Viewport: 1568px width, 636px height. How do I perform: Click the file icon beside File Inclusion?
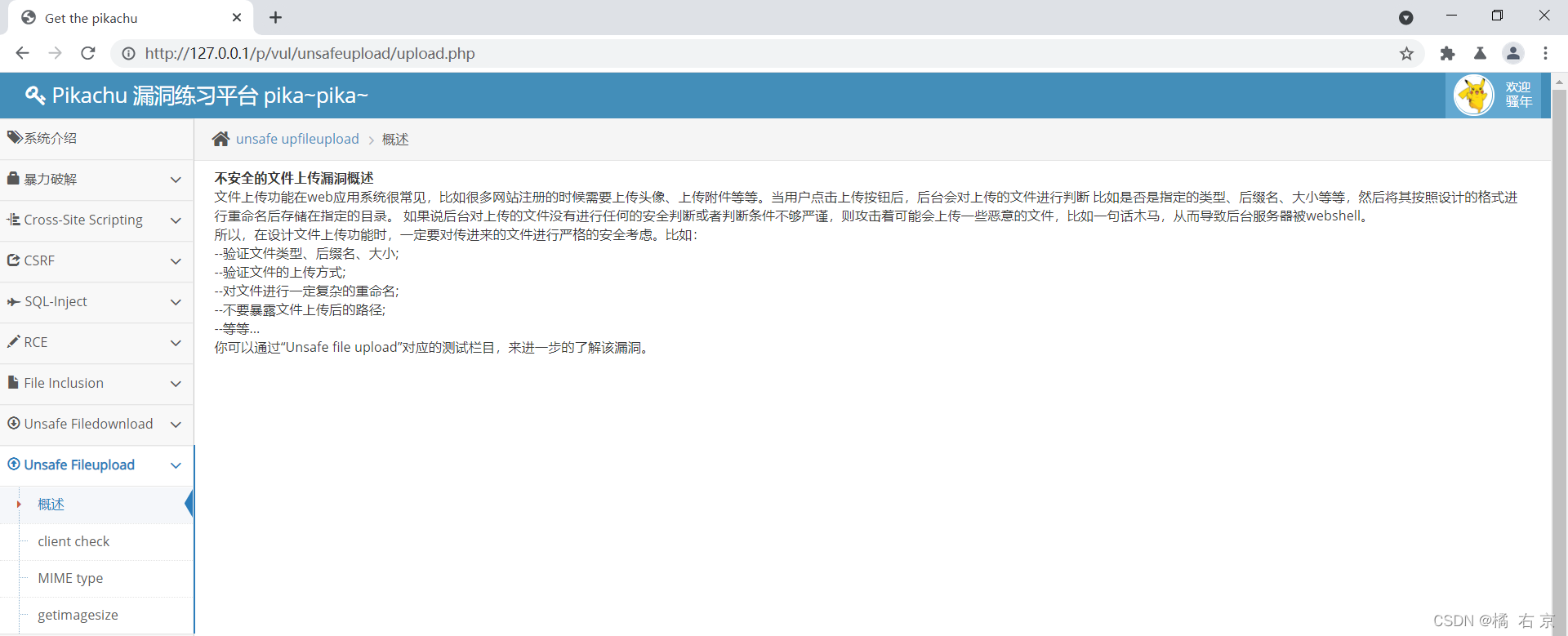13,382
